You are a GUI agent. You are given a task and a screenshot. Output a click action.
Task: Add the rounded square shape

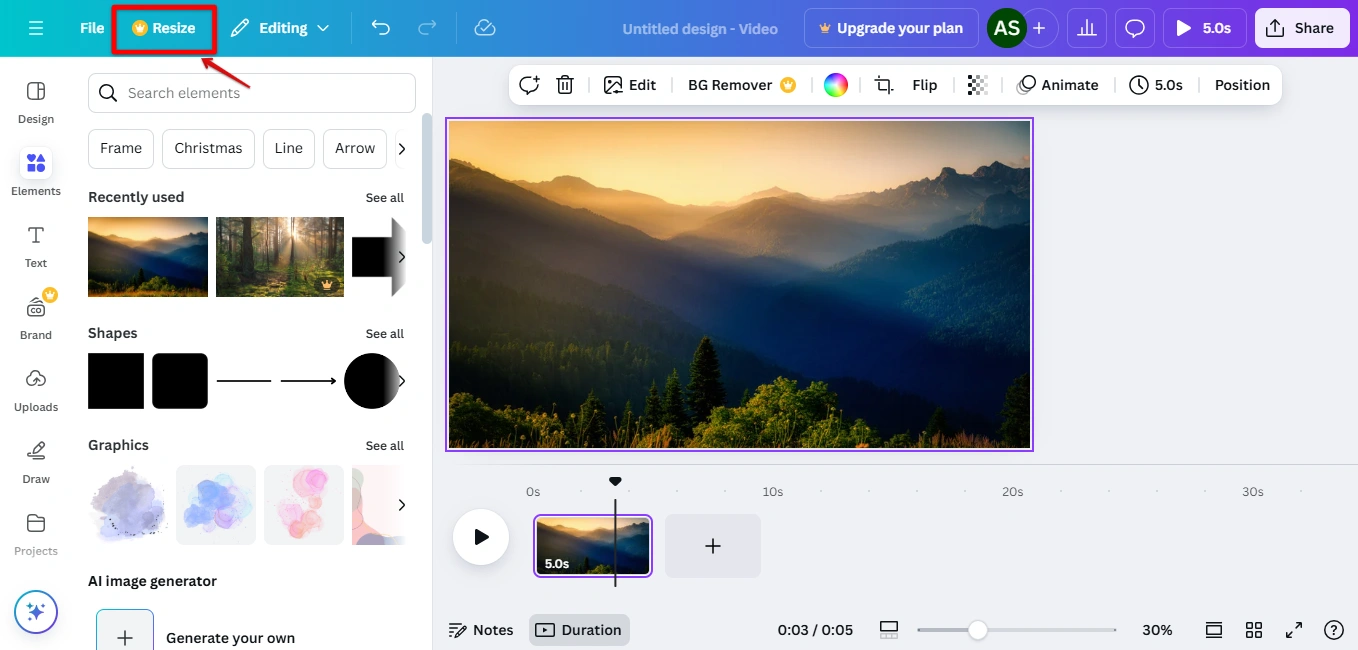pyautogui.click(x=180, y=381)
